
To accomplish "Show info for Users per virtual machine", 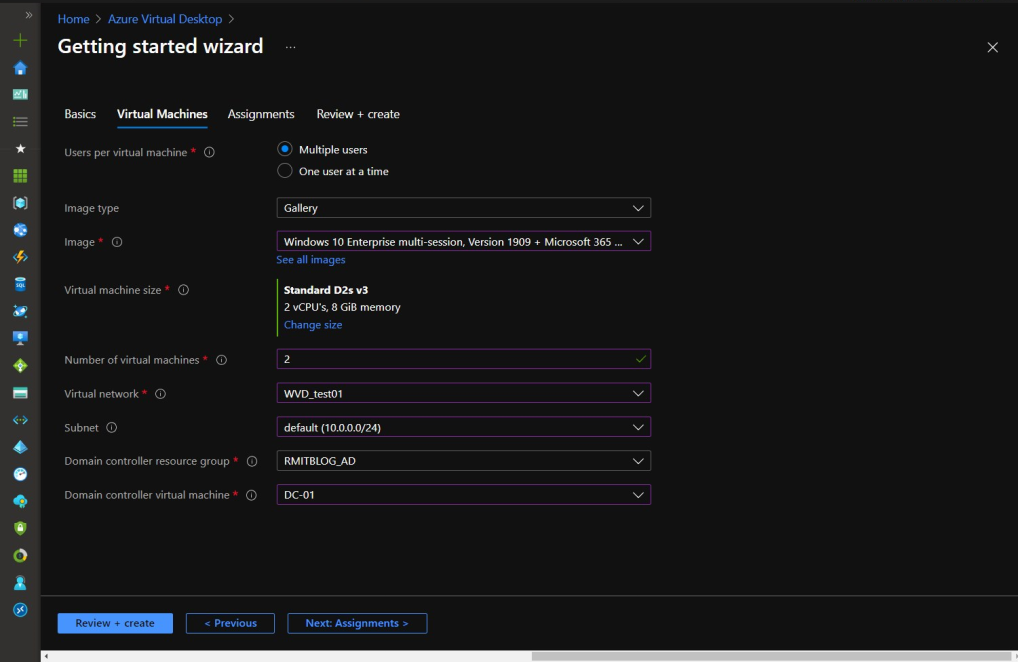I will click(209, 153).
